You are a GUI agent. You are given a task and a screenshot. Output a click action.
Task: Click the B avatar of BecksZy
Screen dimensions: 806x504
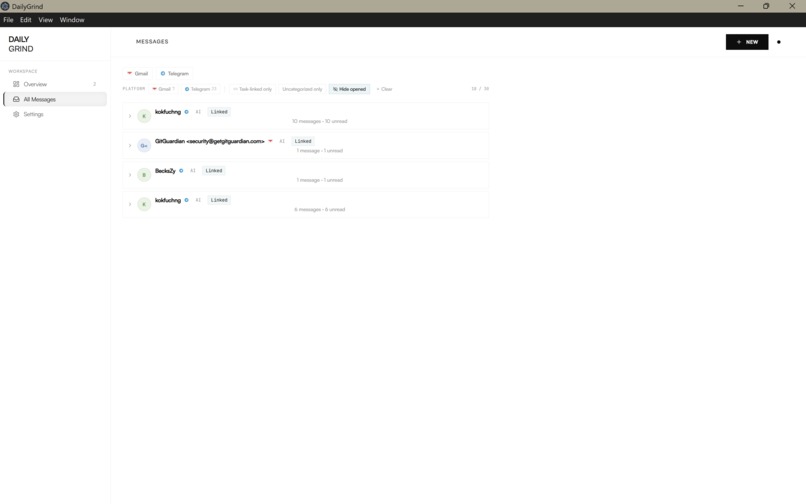tap(144, 175)
